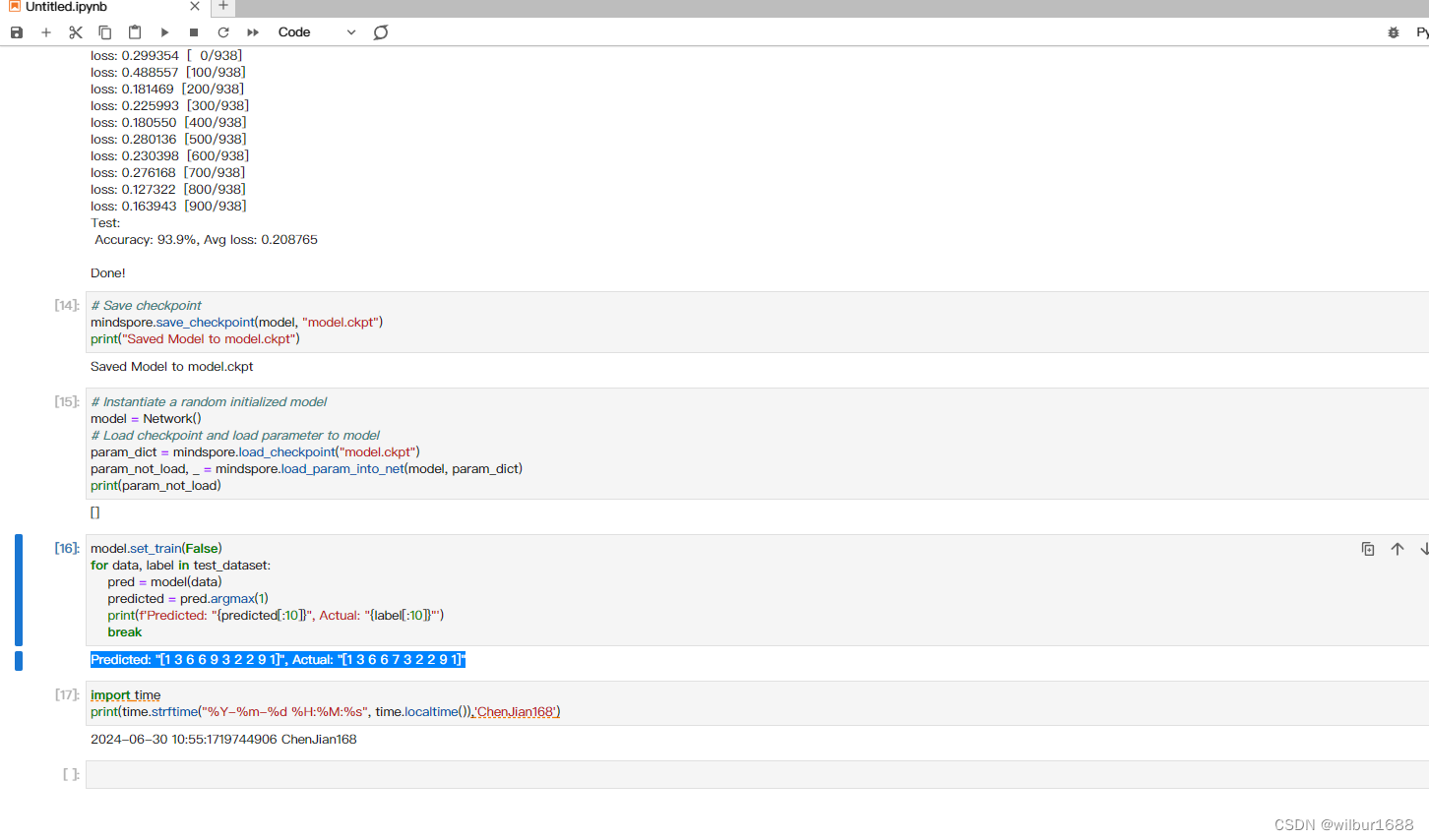Image resolution: width=1429 pixels, height=840 pixels.
Task: Click the 'loss: 0.280136 [500/938]' line
Action: (x=168, y=140)
